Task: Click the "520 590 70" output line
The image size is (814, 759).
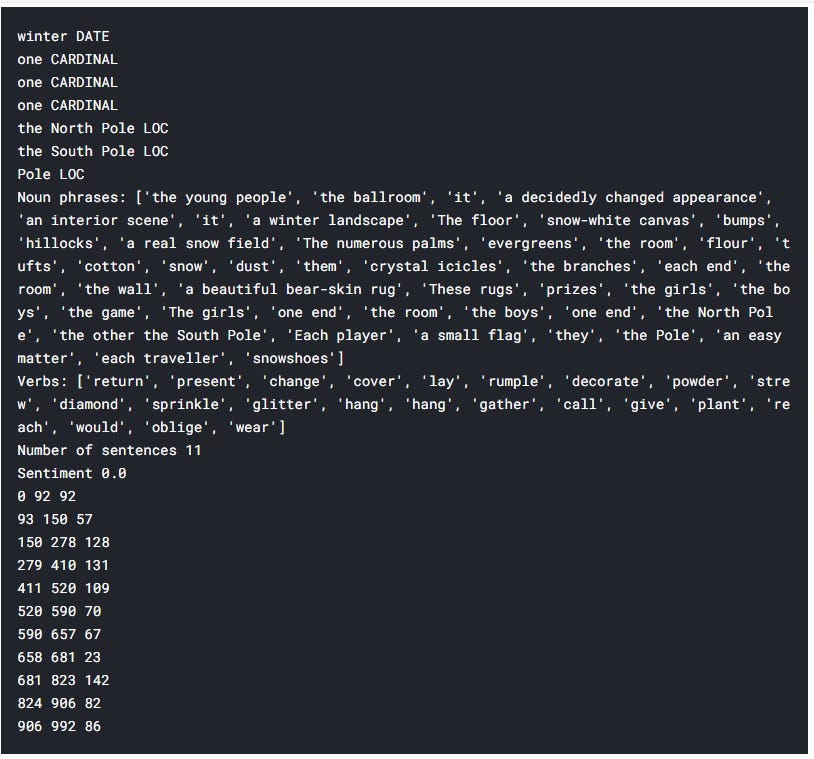Action: pos(59,611)
